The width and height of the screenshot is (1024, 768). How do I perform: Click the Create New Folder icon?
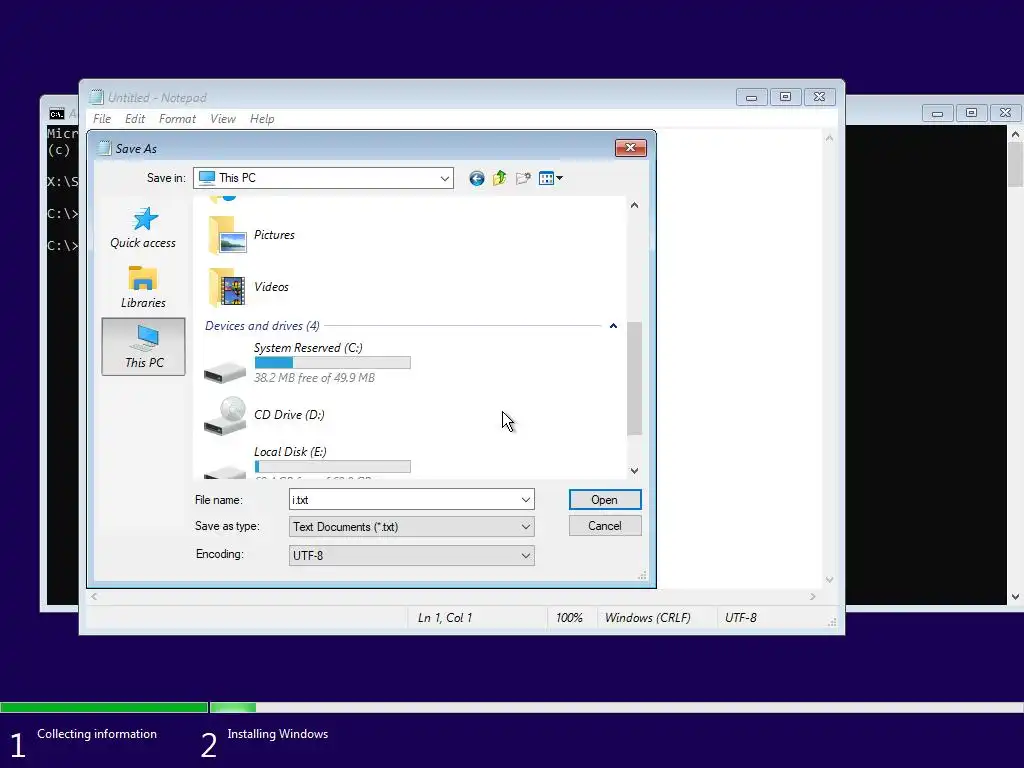[x=523, y=178]
